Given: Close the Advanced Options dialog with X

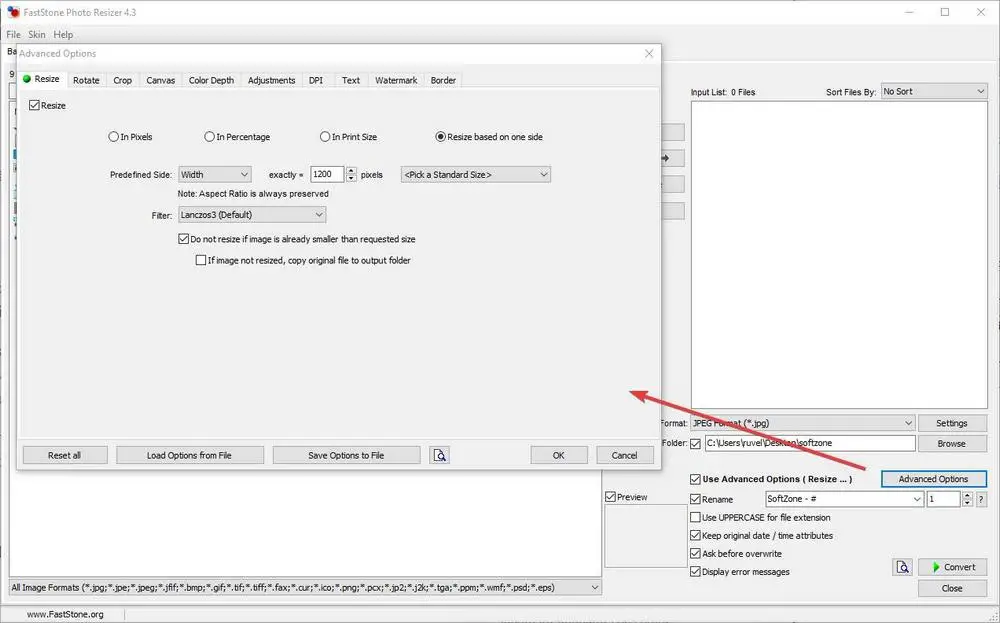Looking at the screenshot, I should coord(649,54).
